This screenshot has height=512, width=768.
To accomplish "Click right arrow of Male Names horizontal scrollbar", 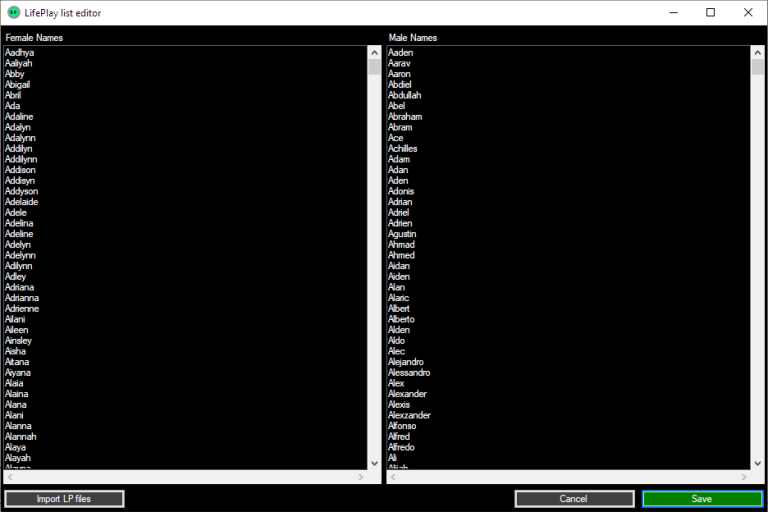I will pos(744,477).
